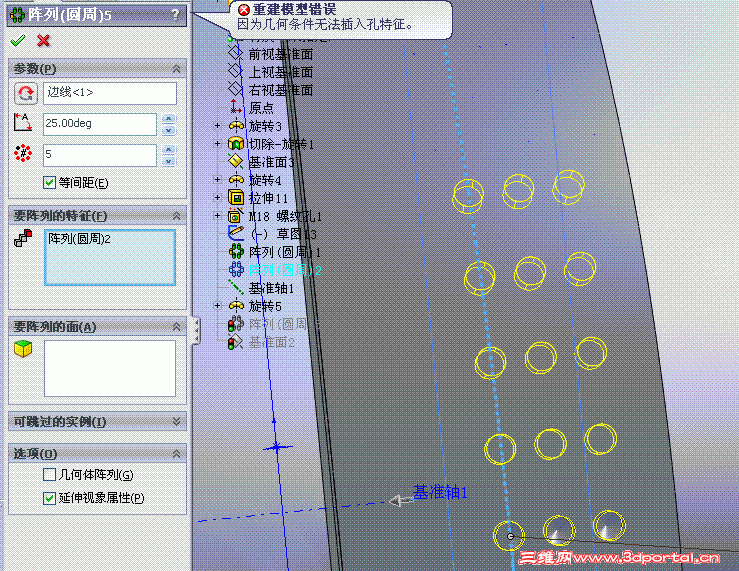Click the error icon in rebuild error balloon
Viewport: 739px width, 571px height.
tap(244, 9)
